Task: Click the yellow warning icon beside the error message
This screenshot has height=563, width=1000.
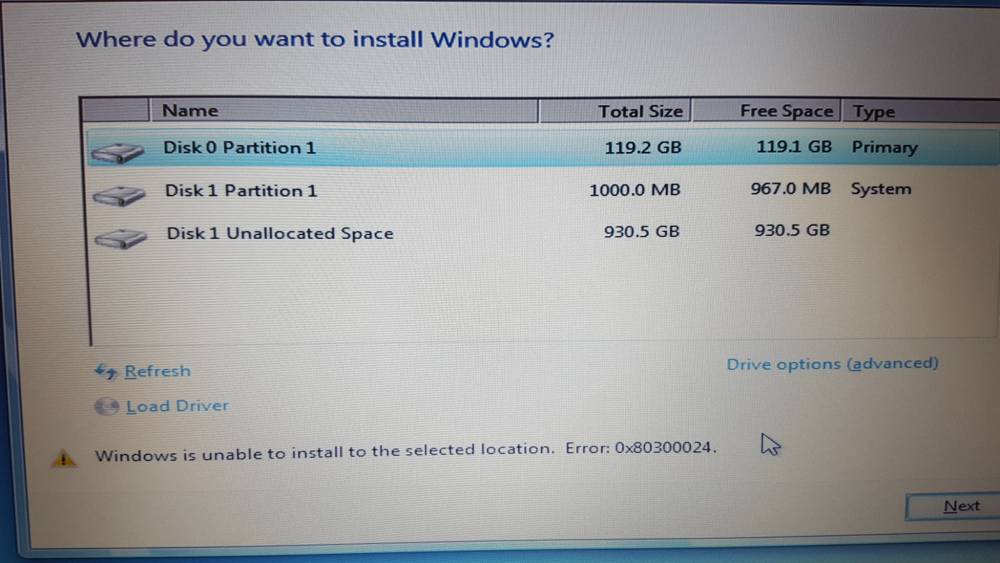Action: pos(64,458)
